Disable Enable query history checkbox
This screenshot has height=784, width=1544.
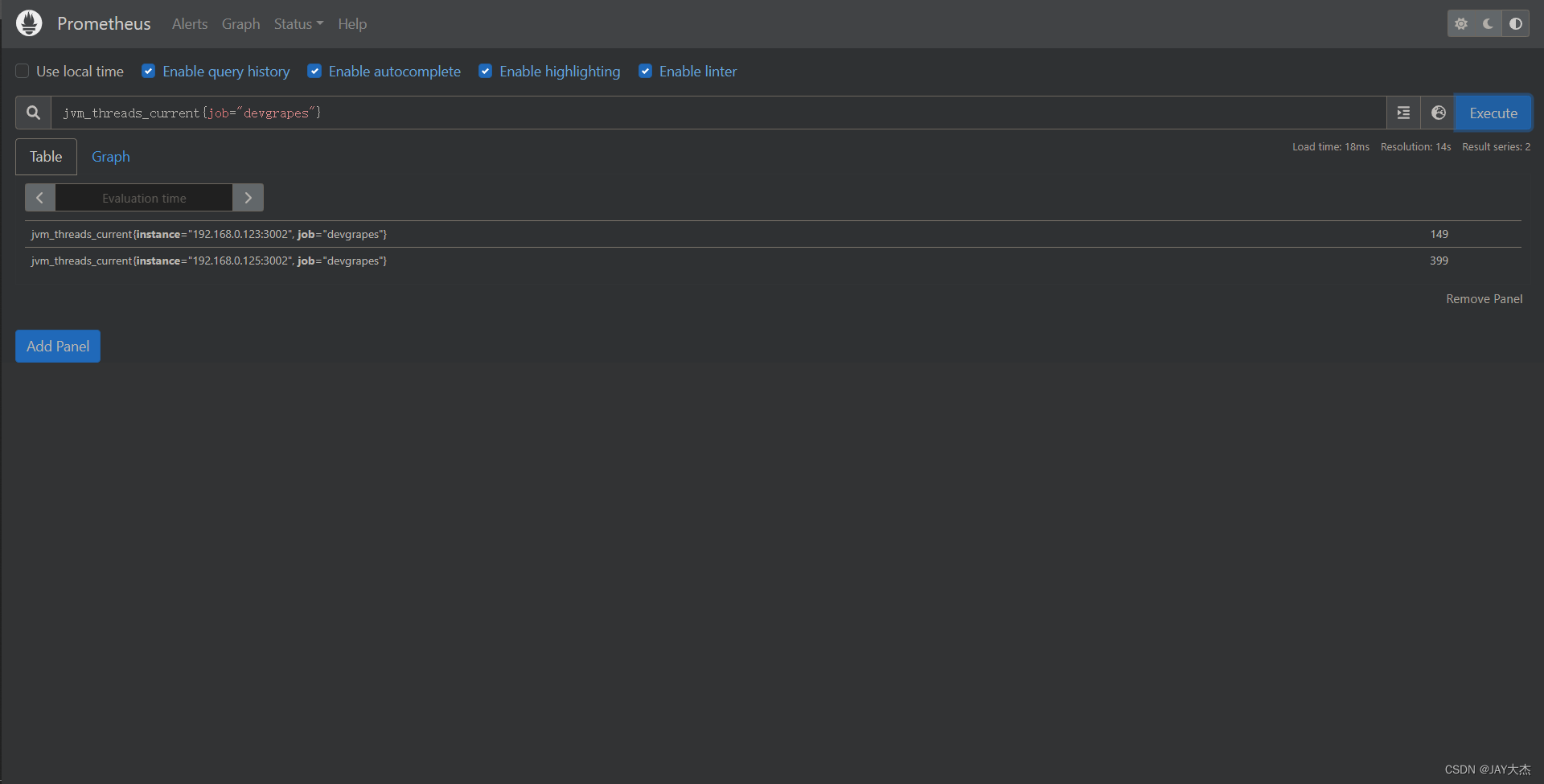tap(149, 71)
